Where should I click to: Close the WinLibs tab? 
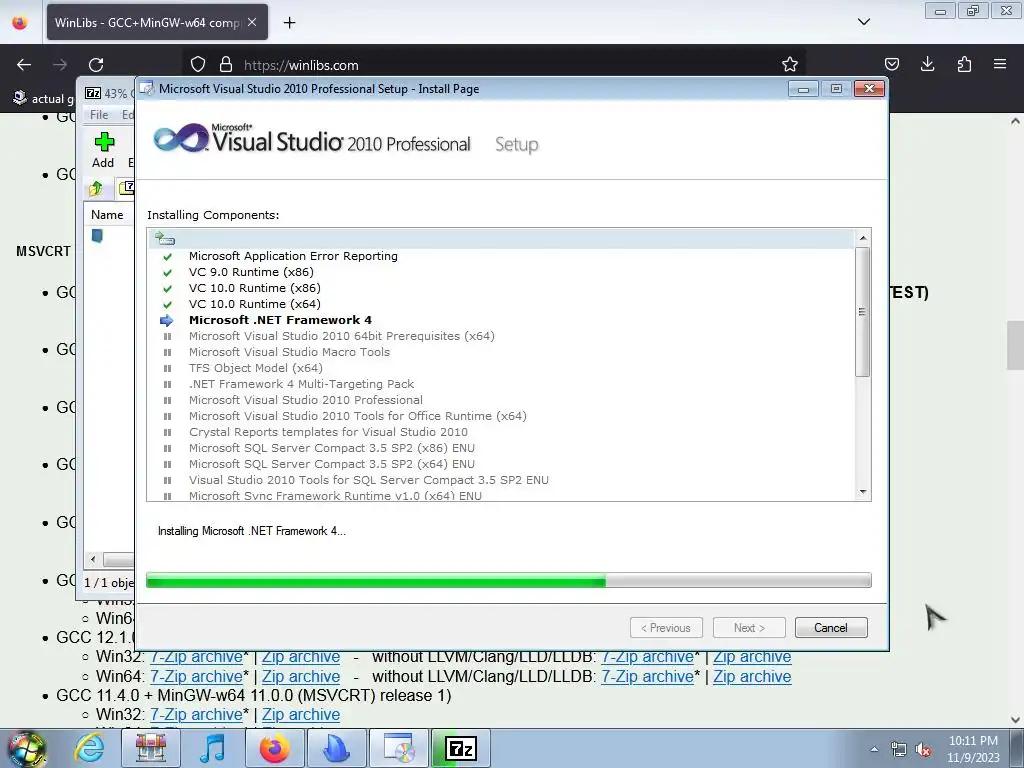pyautogui.click(x=252, y=22)
